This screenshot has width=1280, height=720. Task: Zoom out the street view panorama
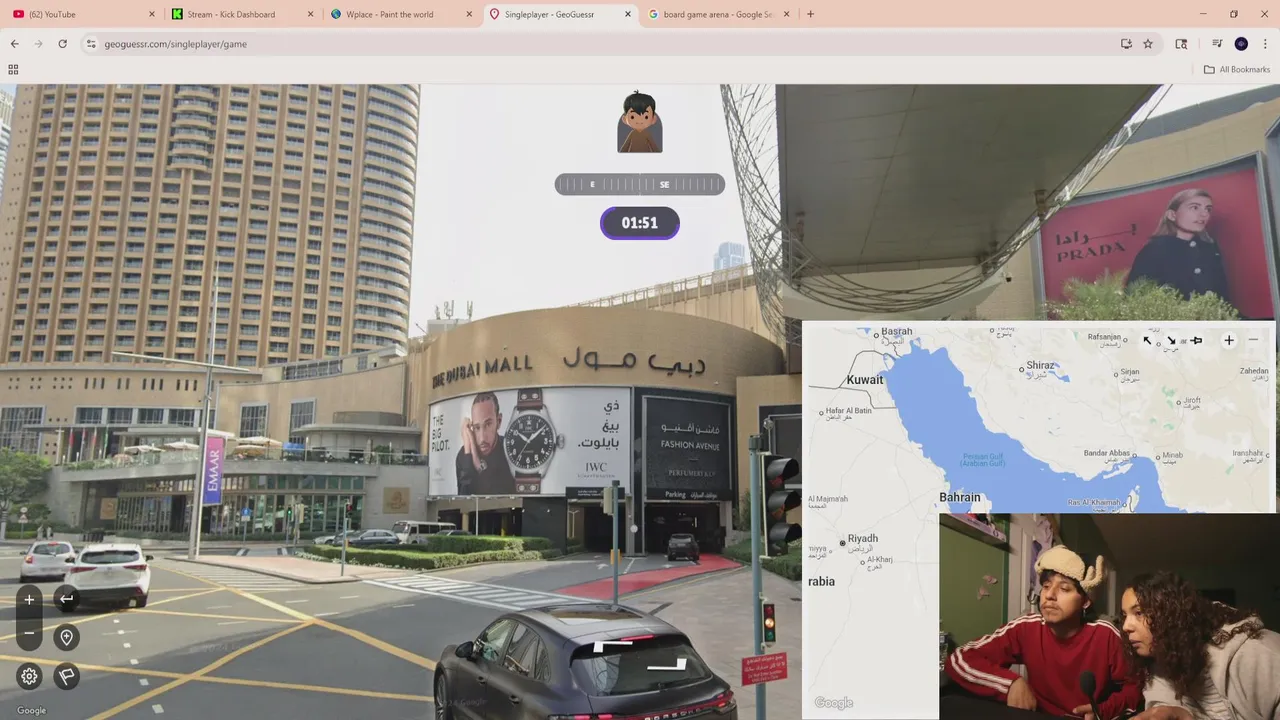[x=29, y=633]
